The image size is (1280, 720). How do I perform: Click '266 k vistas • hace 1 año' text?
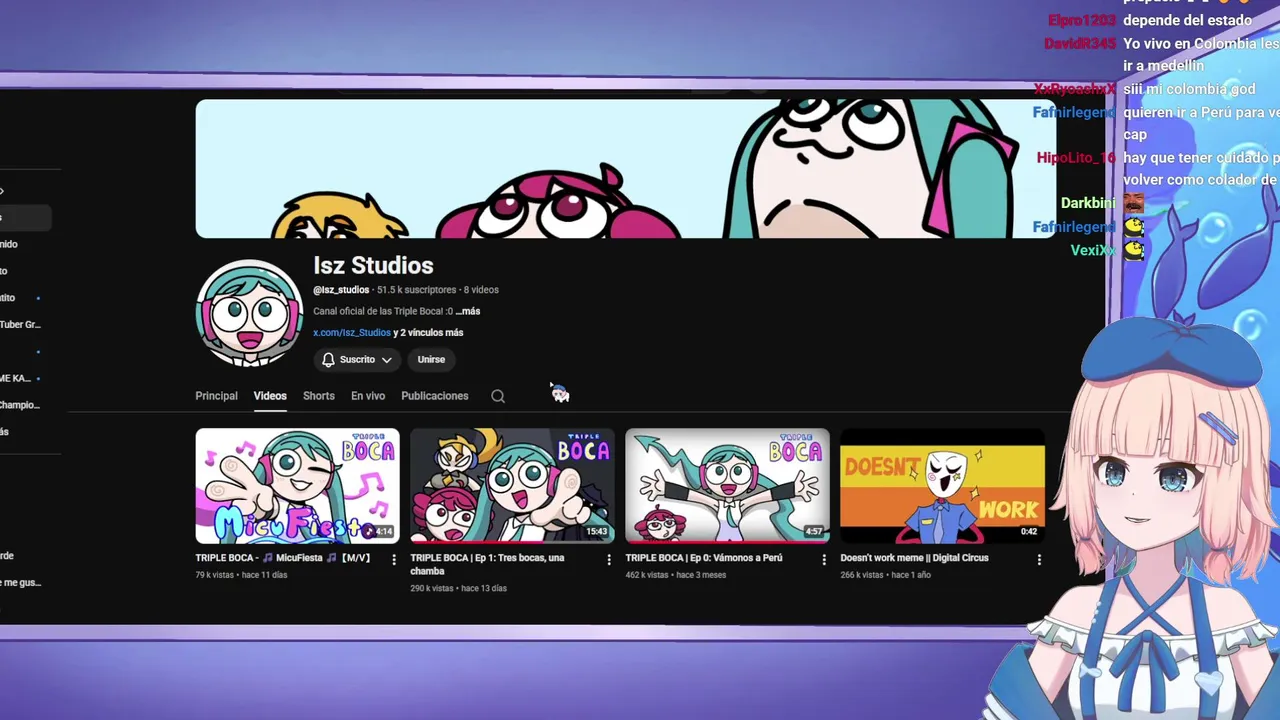pyautogui.click(x=887, y=575)
